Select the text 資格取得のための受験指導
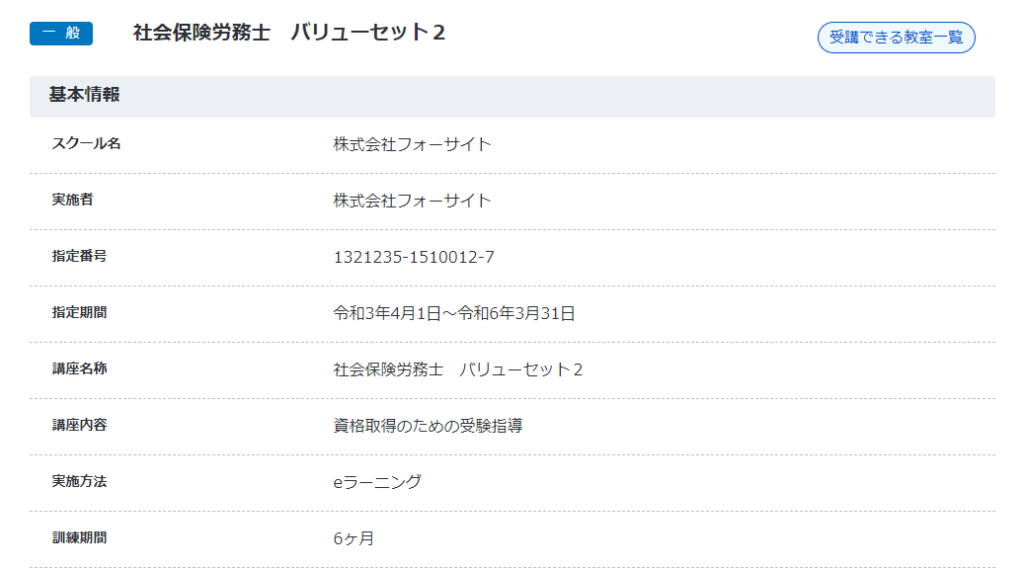 click(x=428, y=426)
